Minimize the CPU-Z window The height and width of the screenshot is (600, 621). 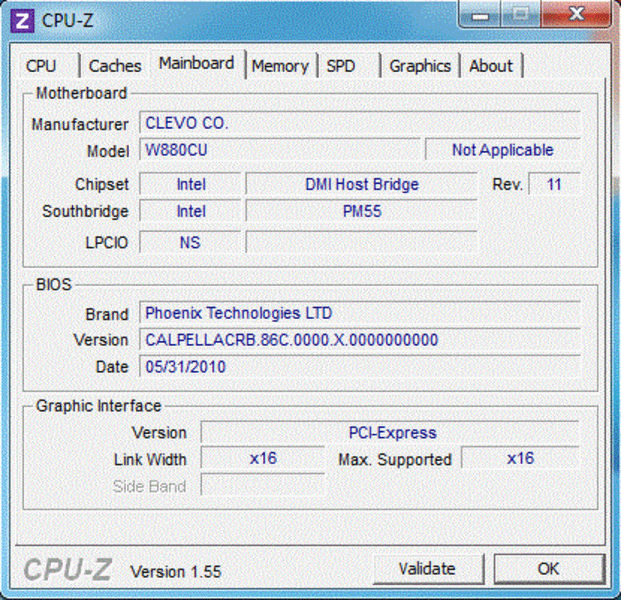480,14
